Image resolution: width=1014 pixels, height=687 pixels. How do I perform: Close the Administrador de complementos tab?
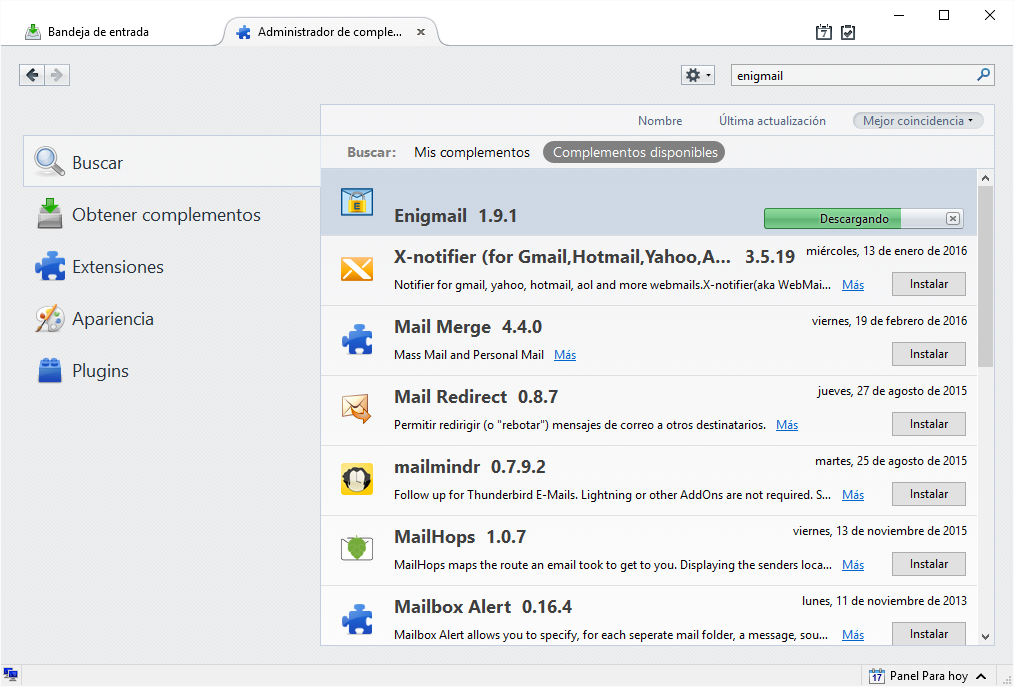pyautogui.click(x=421, y=32)
